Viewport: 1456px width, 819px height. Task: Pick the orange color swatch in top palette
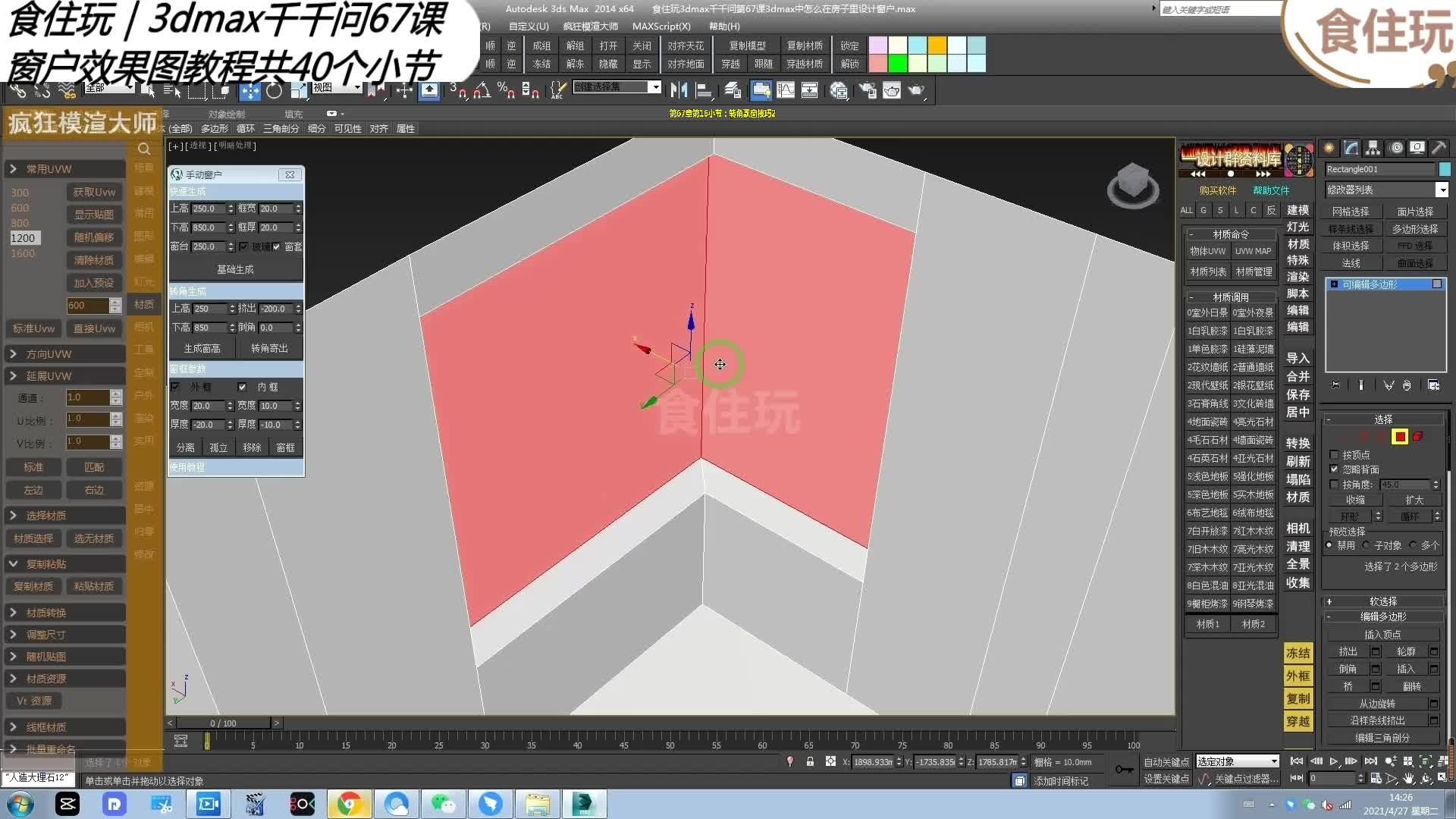point(937,45)
